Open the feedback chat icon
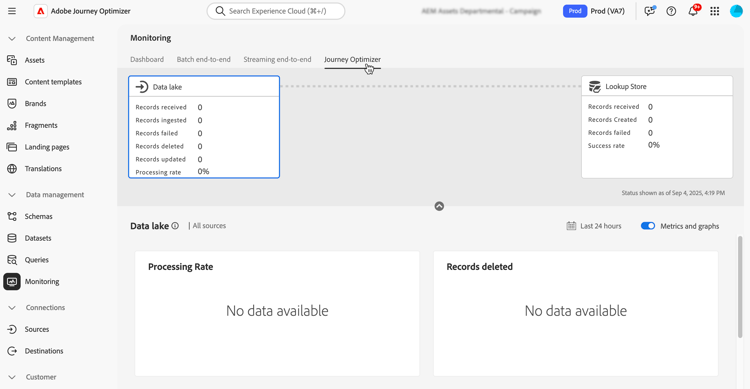The height and width of the screenshot is (389, 750). pyautogui.click(x=650, y=11)
